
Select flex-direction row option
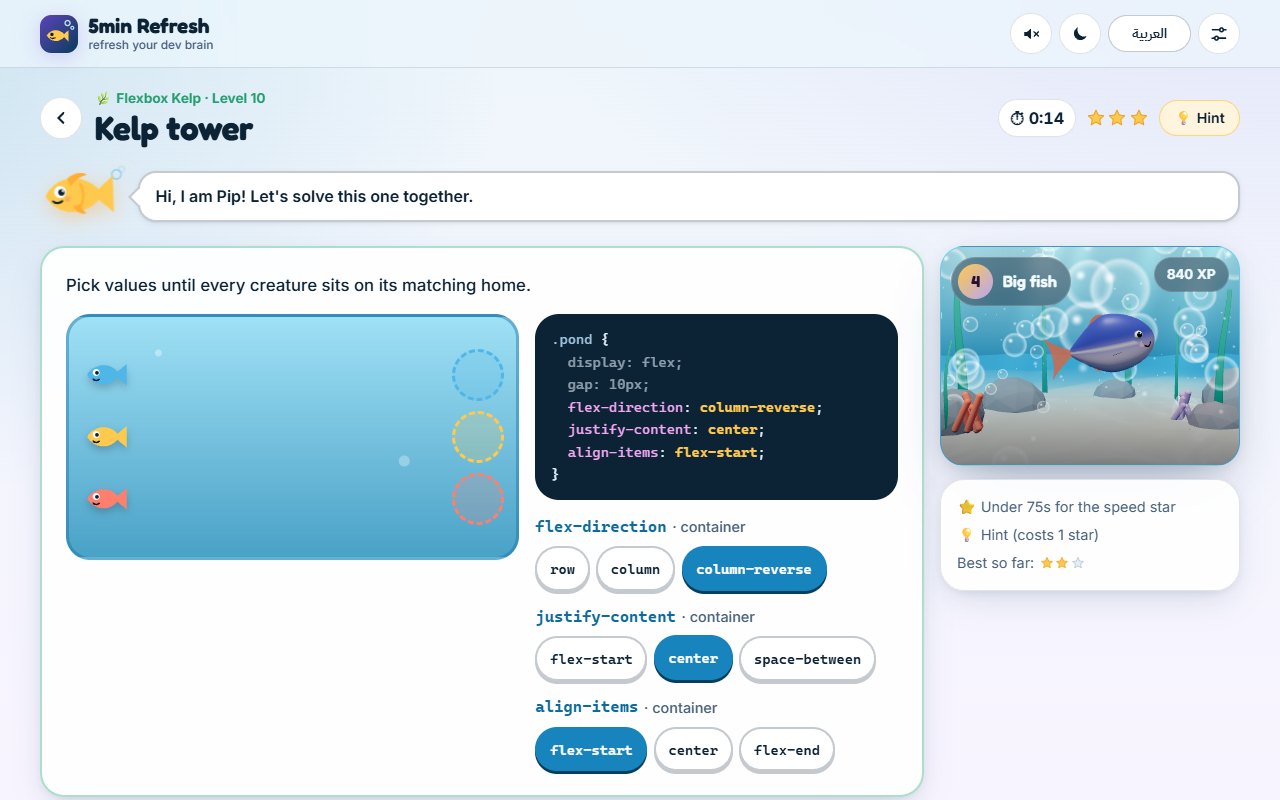(563, 570)
